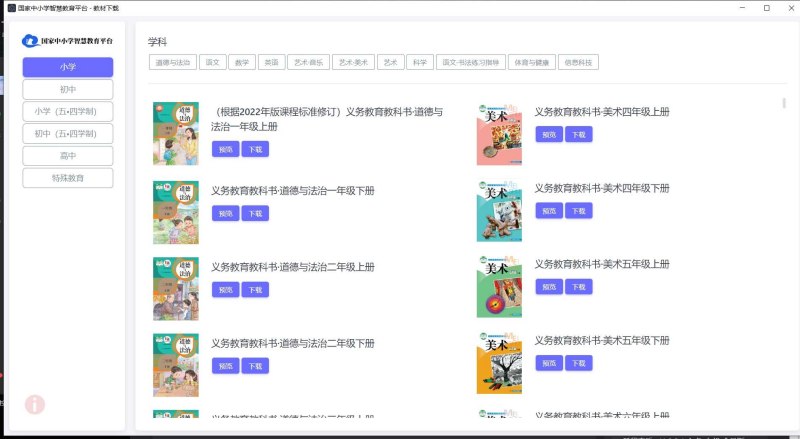The width and height of the screenshot is (800, 439).
Task: Filter by subject 科学
Action: coord(420,62)
